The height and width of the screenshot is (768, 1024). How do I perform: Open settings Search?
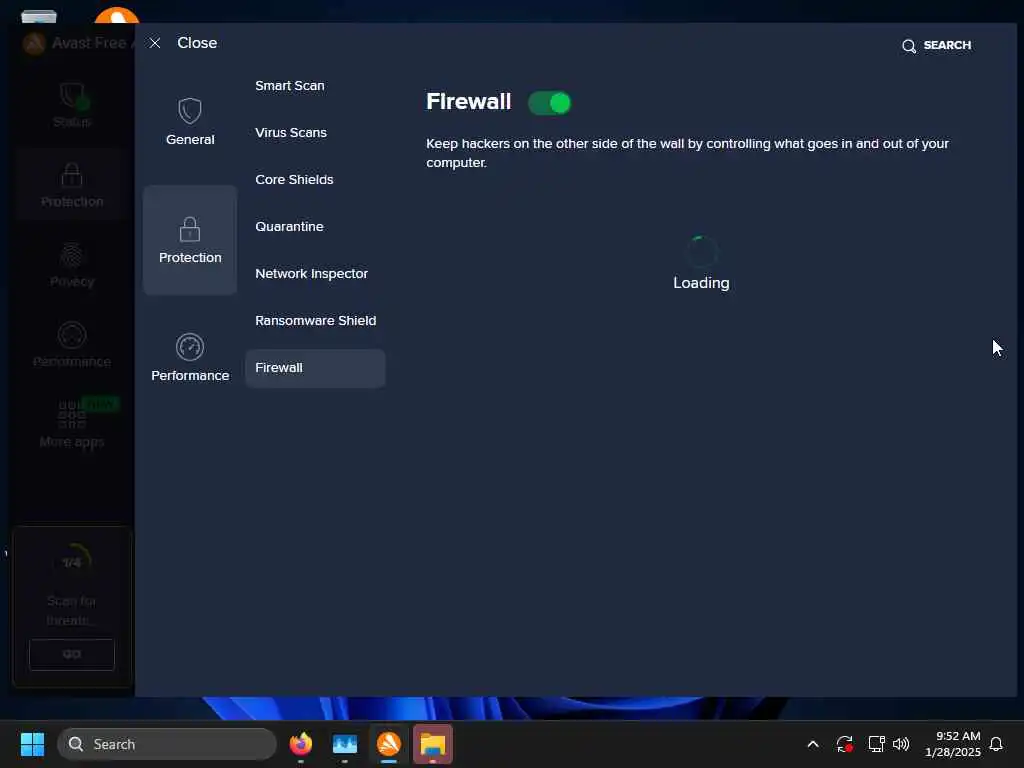pyautogui.click(x=936, y=45)
